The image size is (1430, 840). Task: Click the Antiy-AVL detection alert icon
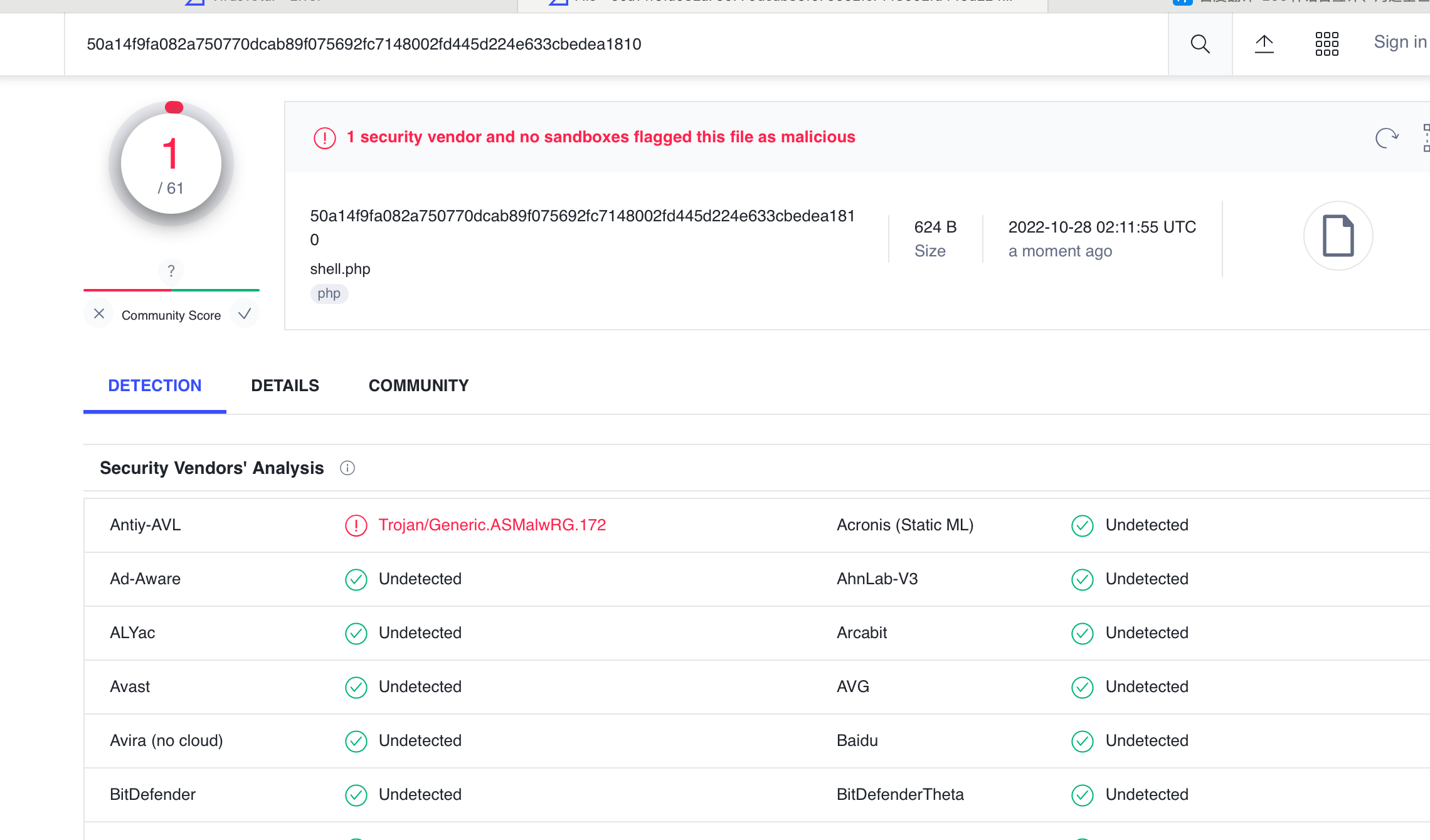click(x=356, y=525)
